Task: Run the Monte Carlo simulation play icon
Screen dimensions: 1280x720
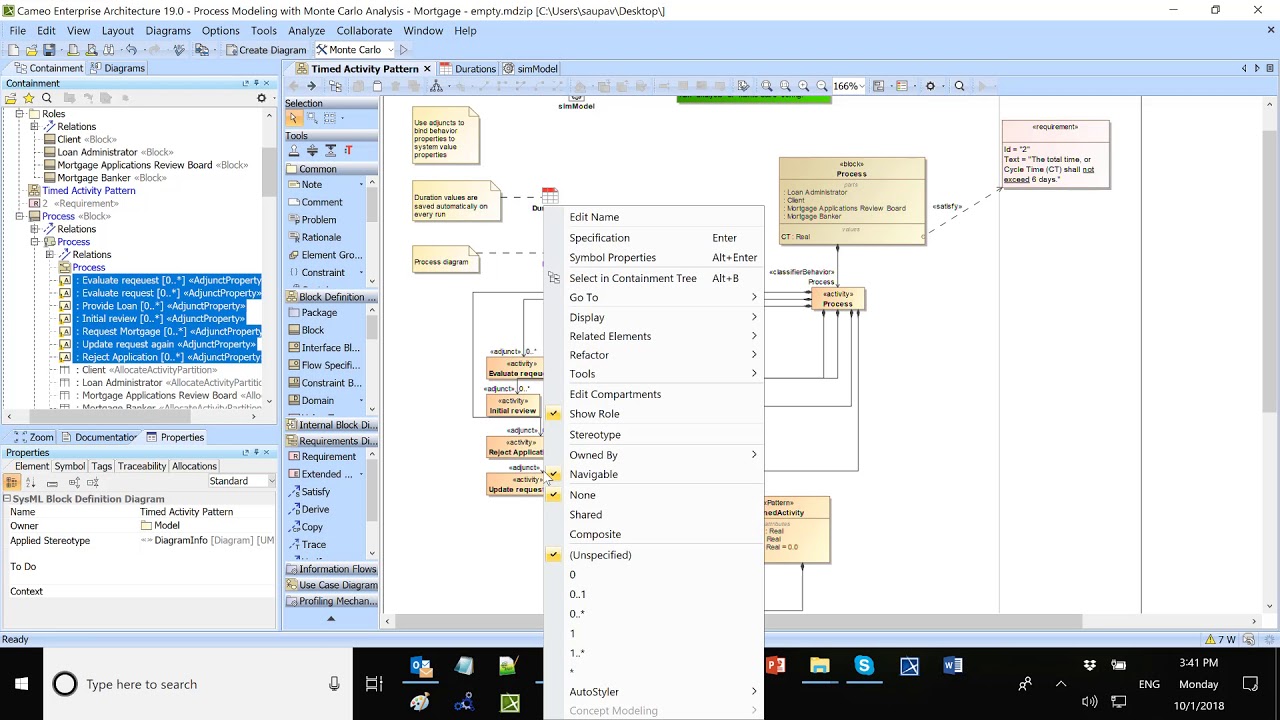Action: 404,50
